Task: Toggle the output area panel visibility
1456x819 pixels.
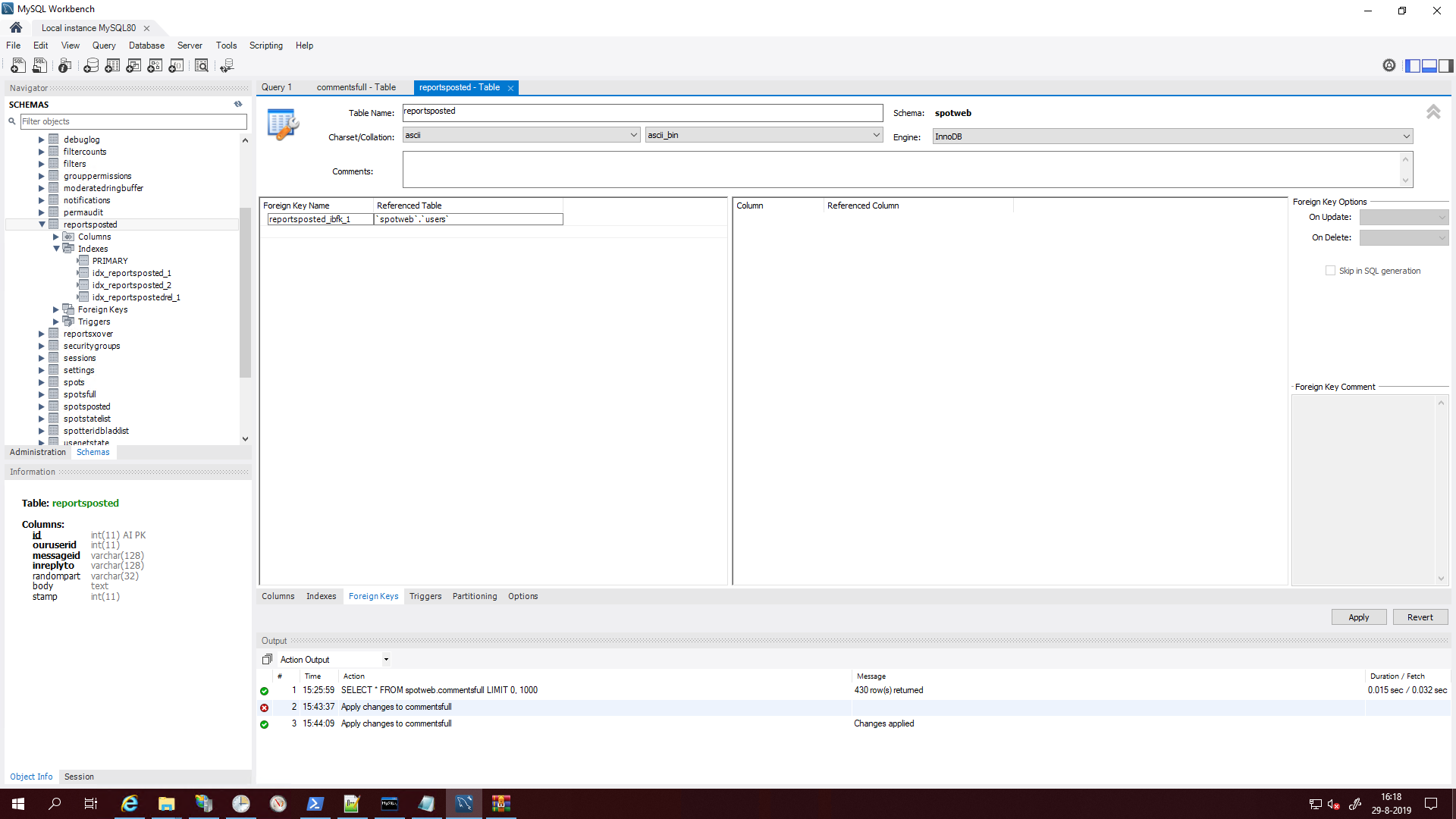Action: click(1429, 66)
